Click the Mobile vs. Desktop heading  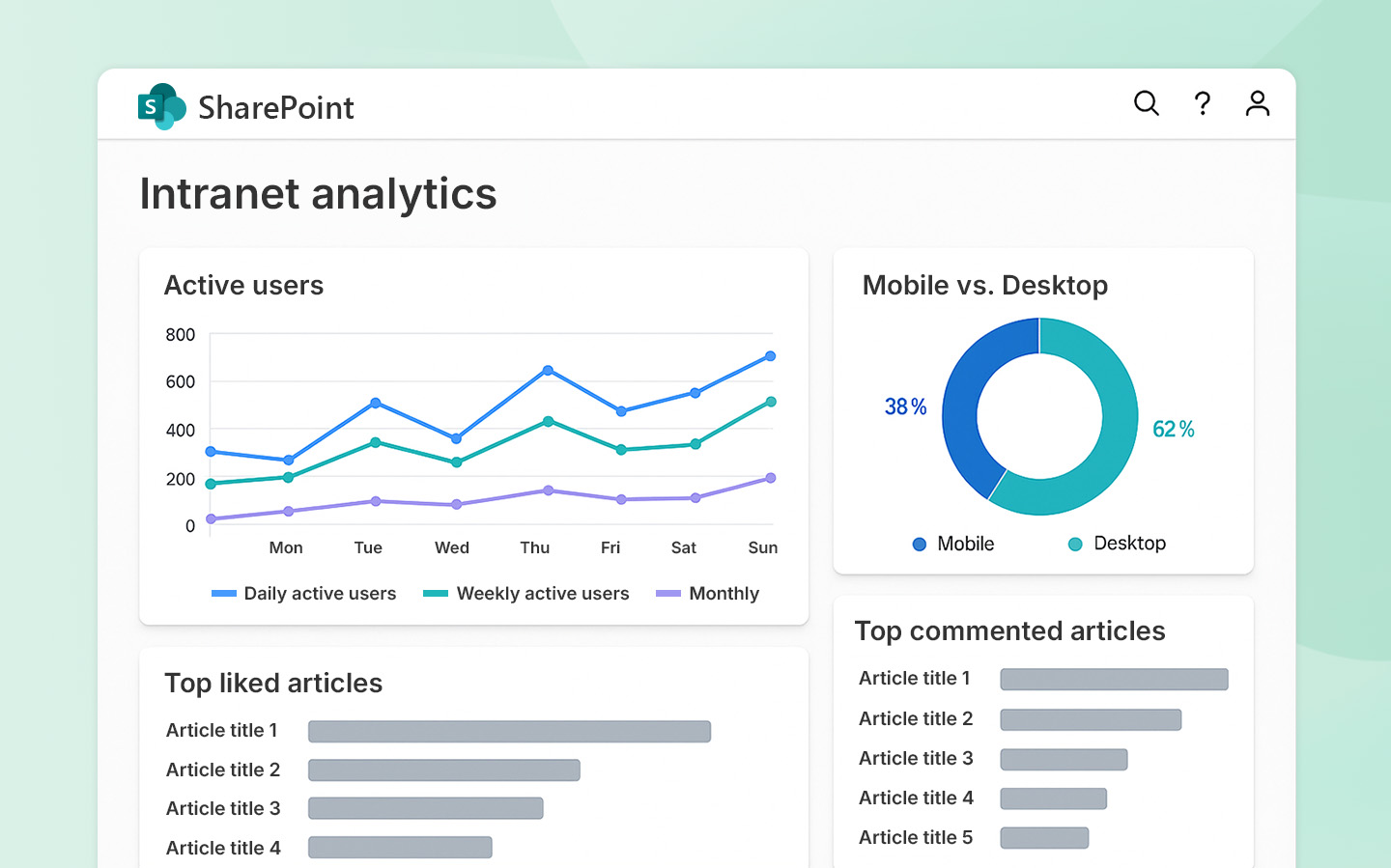985,286
